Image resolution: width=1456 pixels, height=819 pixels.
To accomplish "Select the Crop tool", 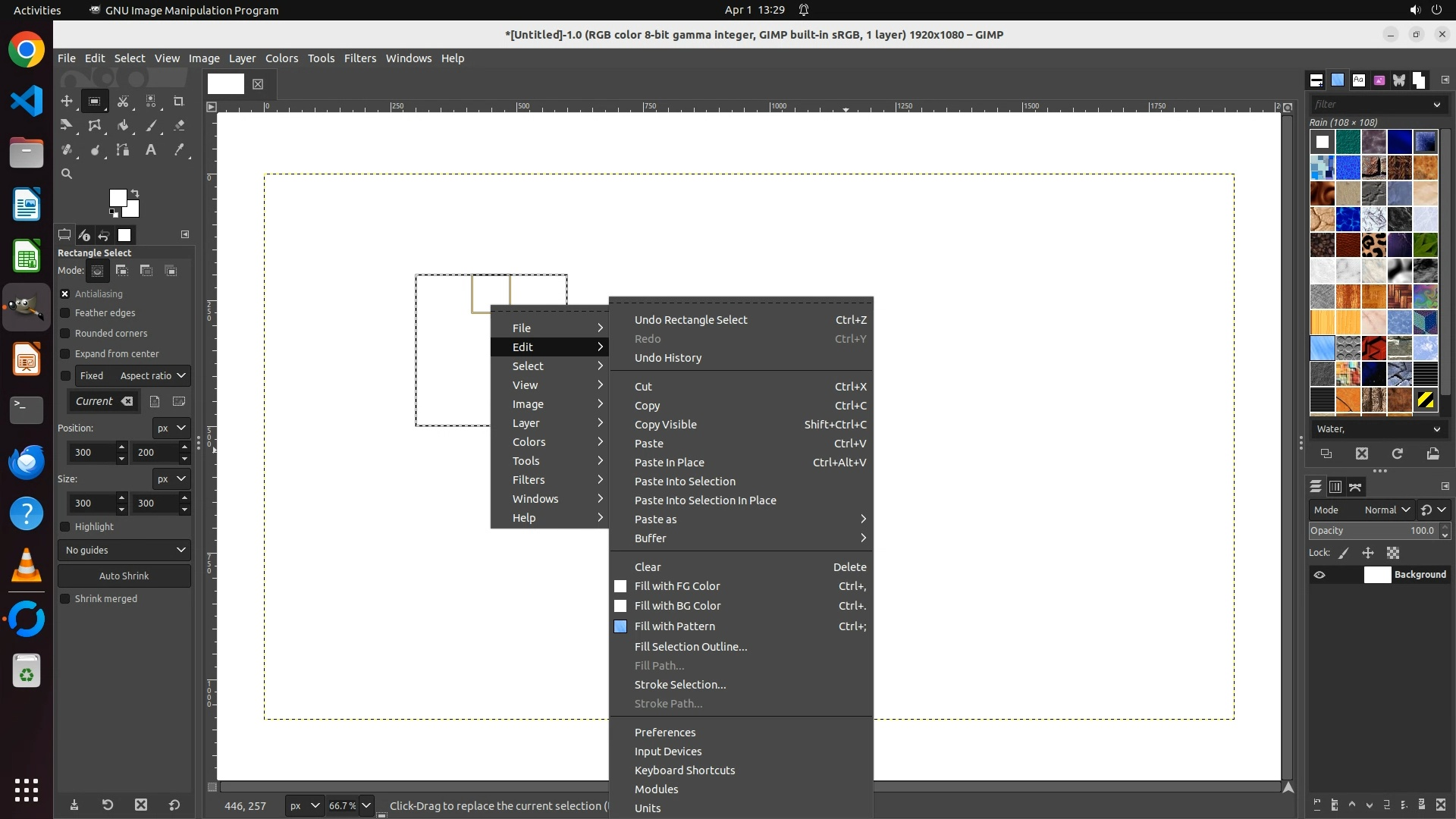I will point(179,101).
